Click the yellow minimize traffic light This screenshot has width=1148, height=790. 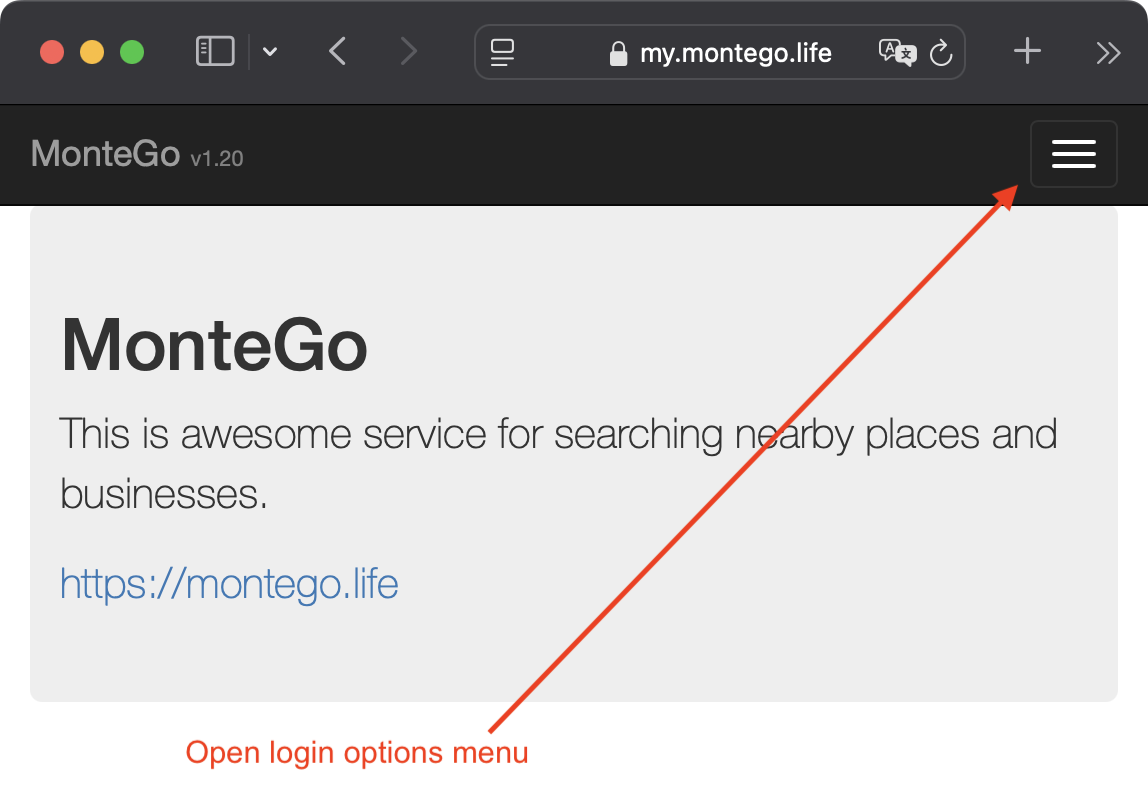point(91,52)
